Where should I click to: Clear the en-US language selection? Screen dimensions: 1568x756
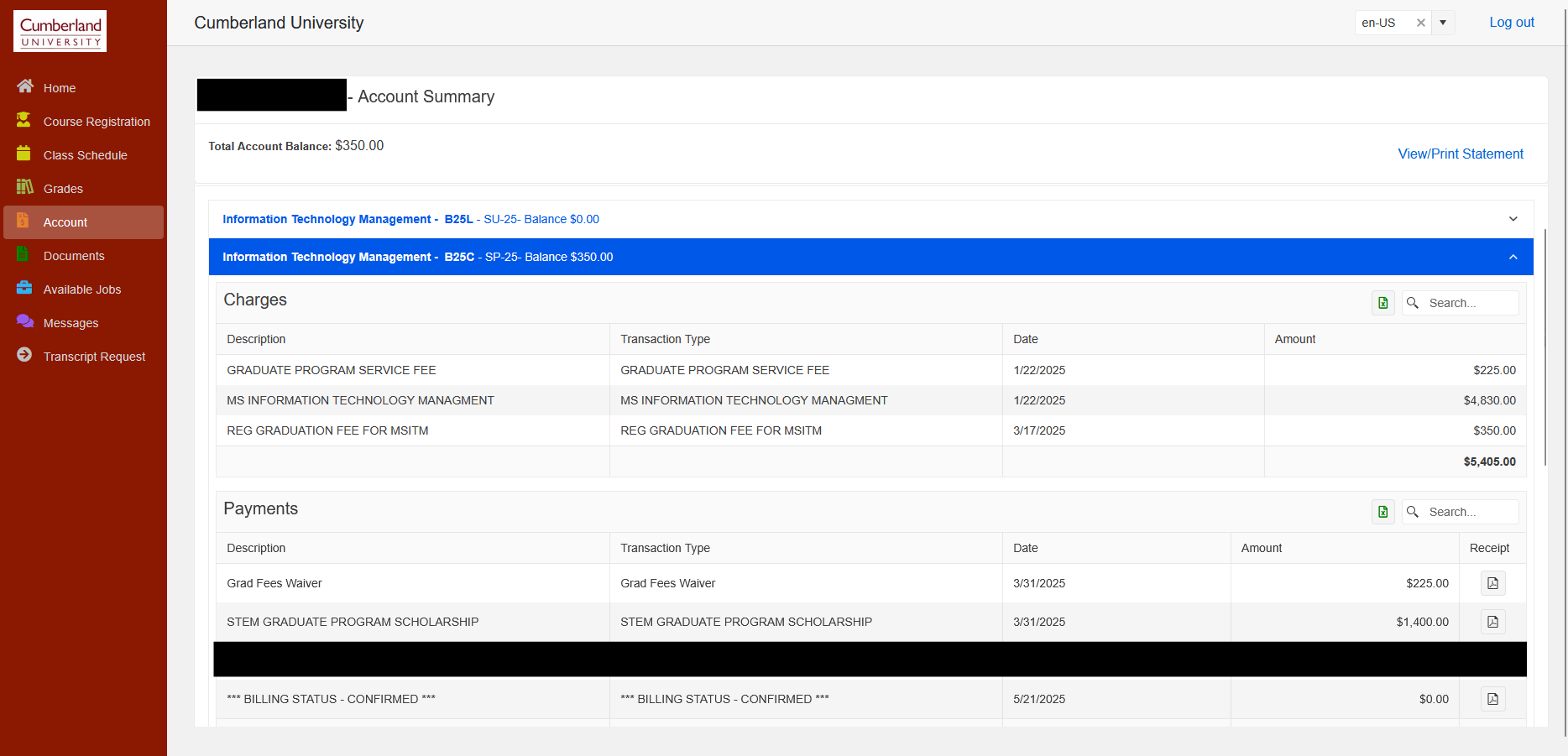(1421, 23)
